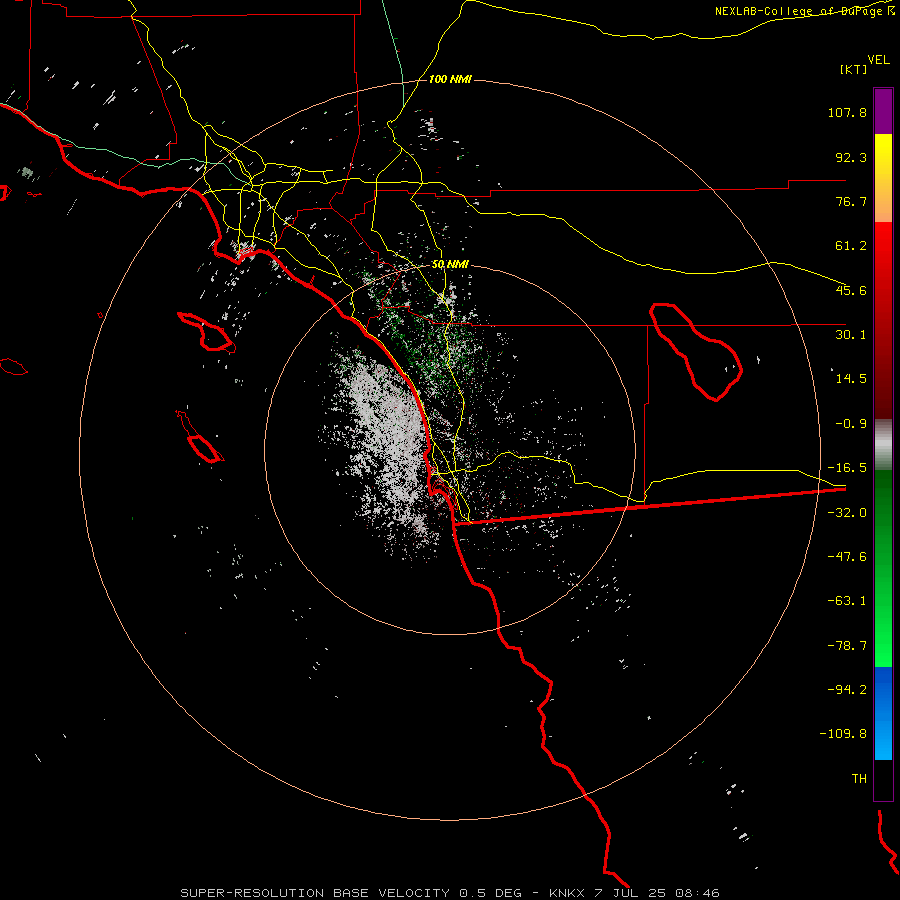Screen dimensions: 900x900
Task: Click the -0.9 value on the velocity scale
Action: (x=851, y=424)
